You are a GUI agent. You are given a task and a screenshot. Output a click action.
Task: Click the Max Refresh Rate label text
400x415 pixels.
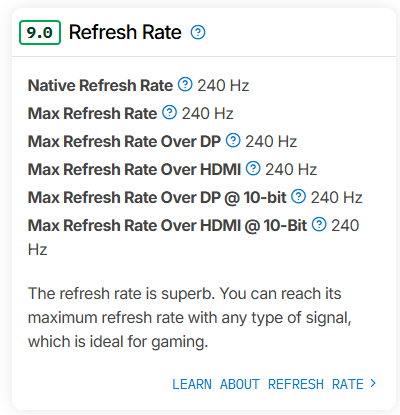click(92, 113)
